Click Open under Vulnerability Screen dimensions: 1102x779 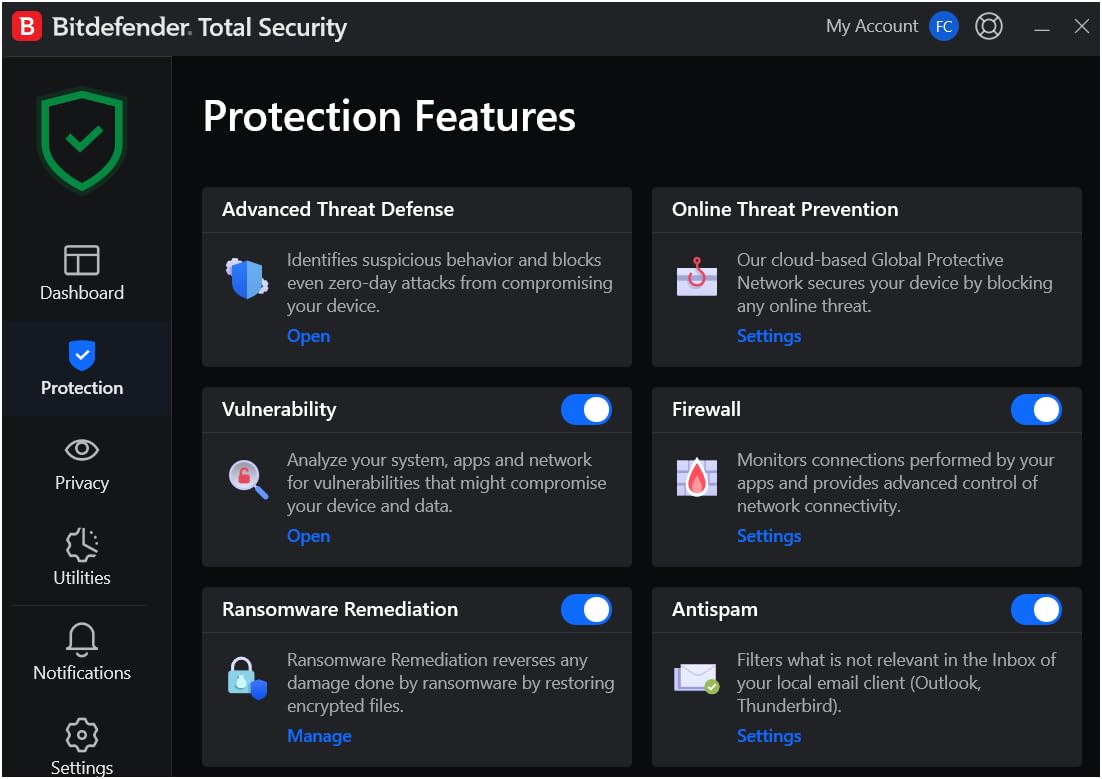pos(309,536)
